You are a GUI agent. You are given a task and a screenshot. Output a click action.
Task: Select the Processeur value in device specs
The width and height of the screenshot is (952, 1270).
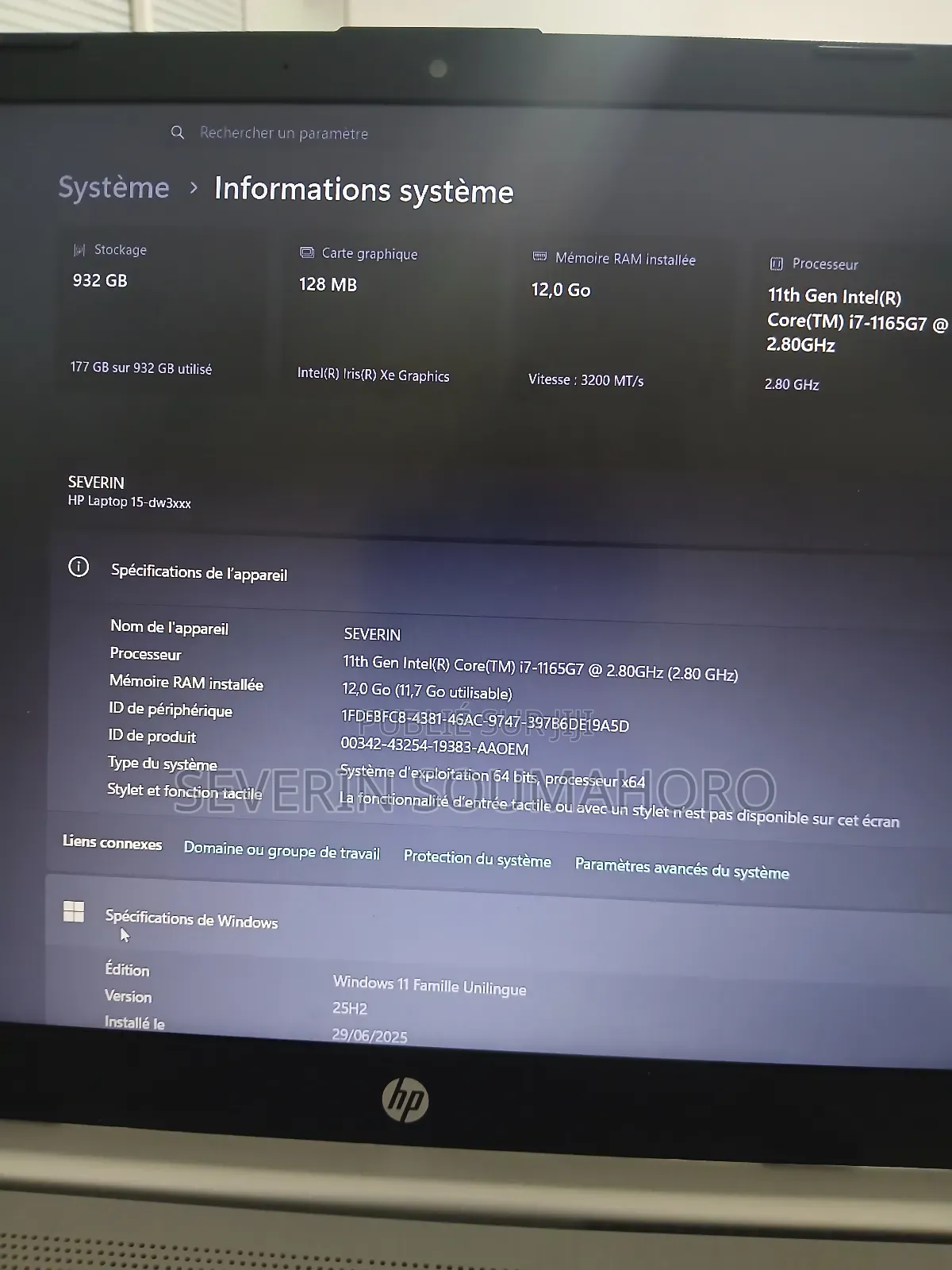click(x=540, y=668)
